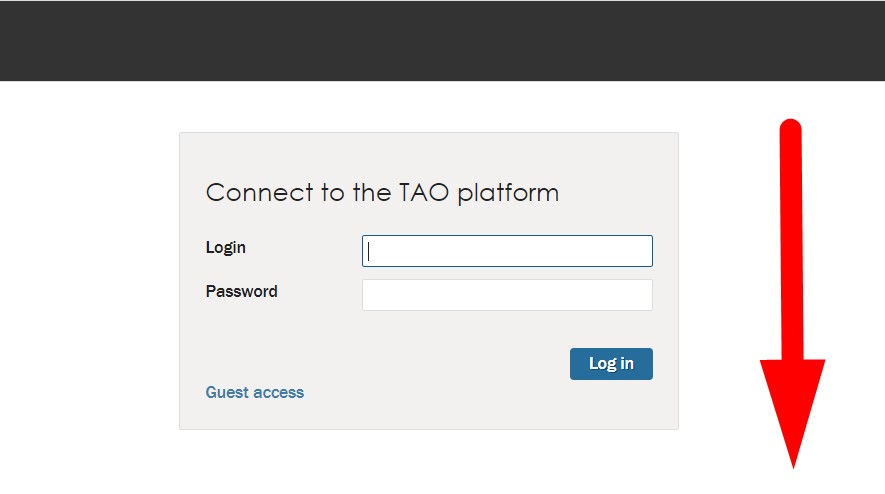This screenshot has height=494, width=885.
Task: Click the white area left of the login panel
Action: coord(90,280)
